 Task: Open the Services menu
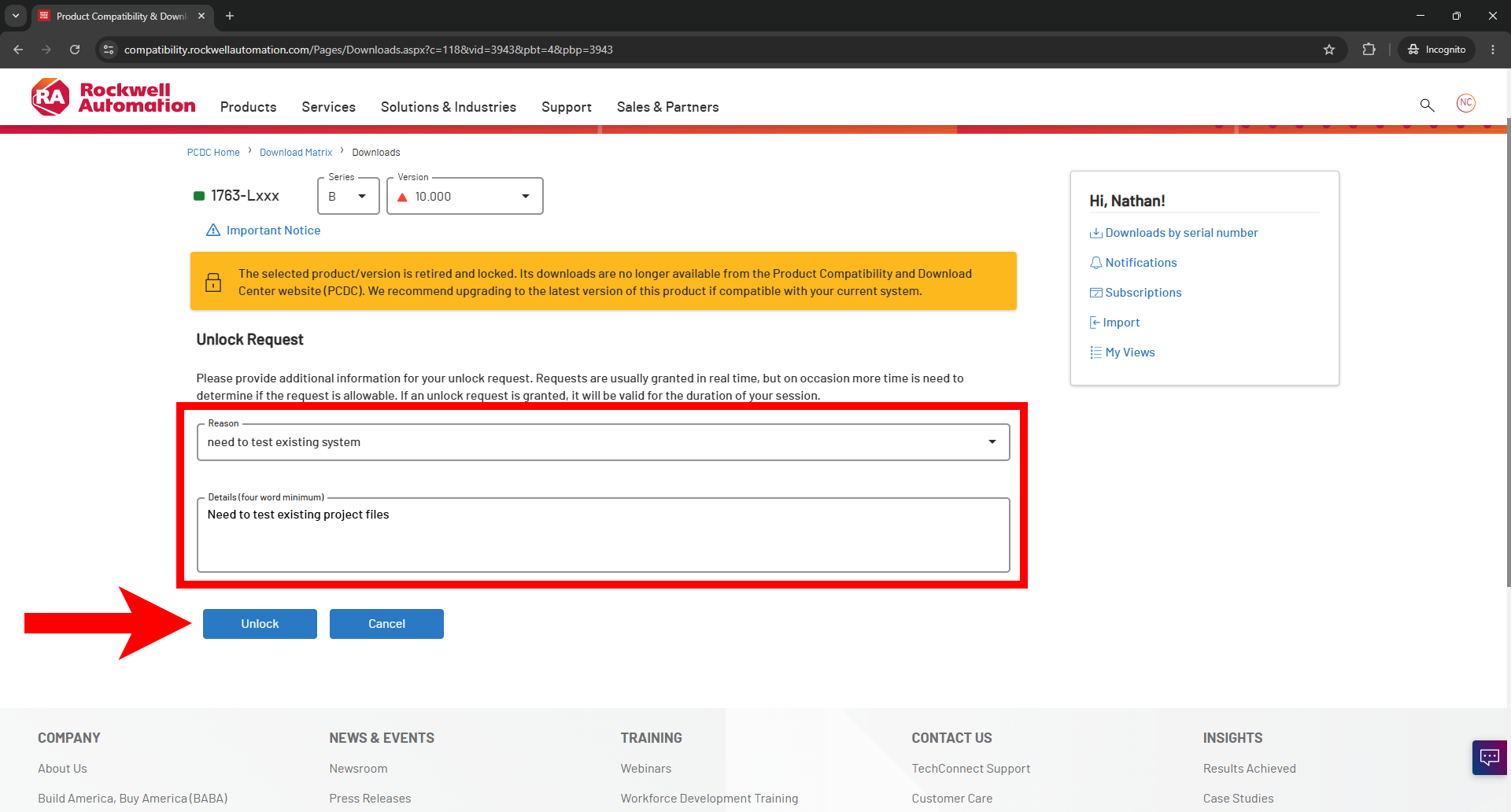tap(328, 107)
